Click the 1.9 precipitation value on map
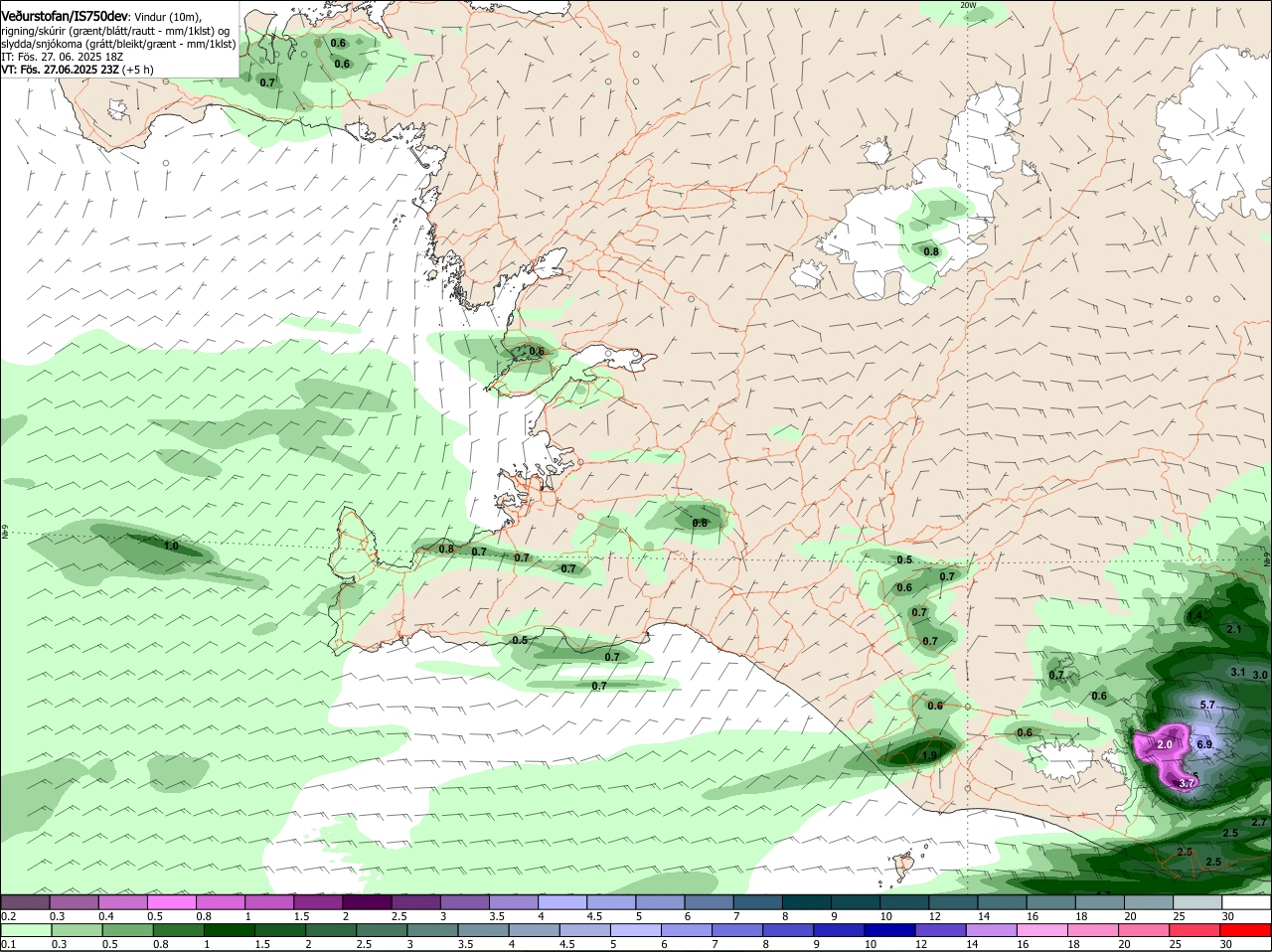Image resolution: width=1272 pixels, height=952 pixels. [x=929, y=755]
